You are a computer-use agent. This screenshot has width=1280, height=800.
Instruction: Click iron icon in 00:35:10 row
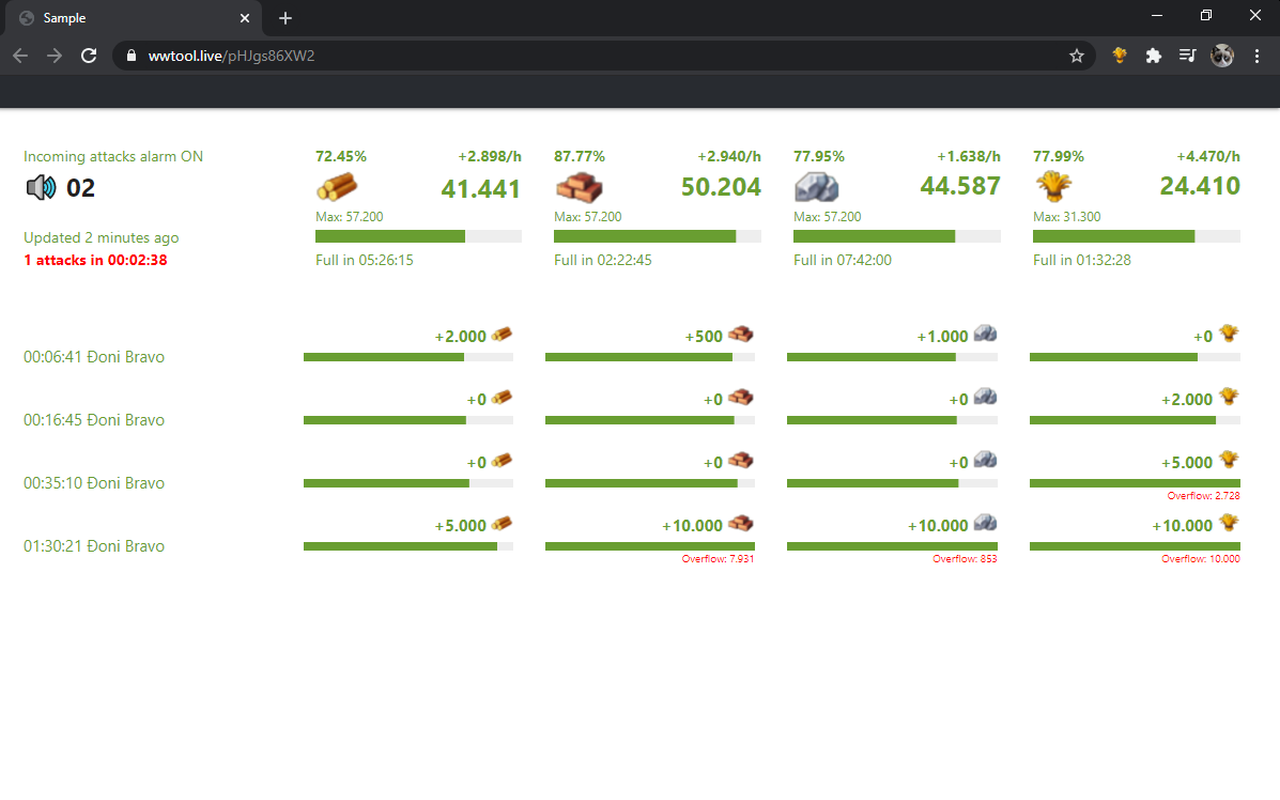click(985, 460)
